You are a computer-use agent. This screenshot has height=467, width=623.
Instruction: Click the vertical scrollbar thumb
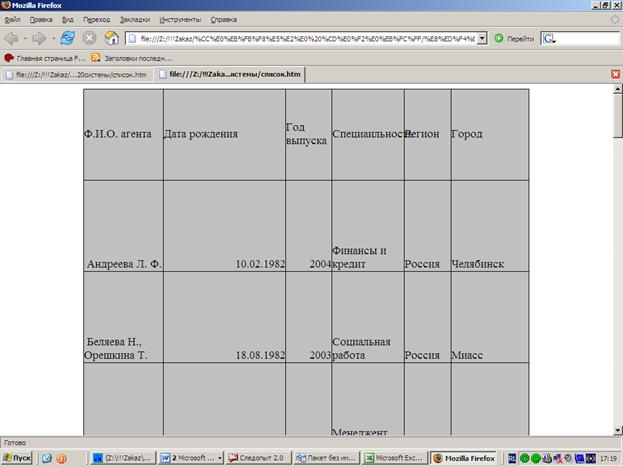point(617,116)
